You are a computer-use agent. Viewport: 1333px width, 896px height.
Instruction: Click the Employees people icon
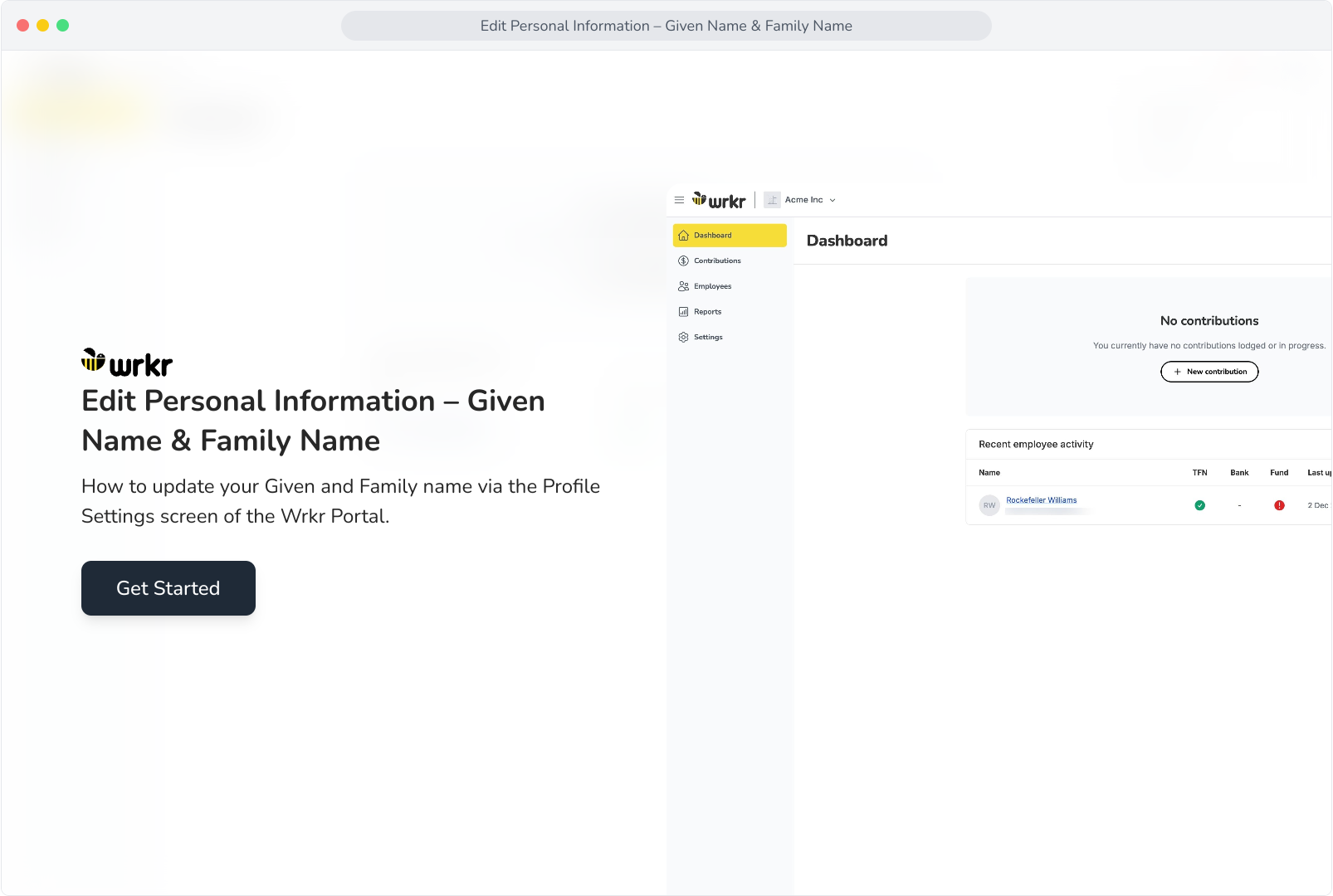coord(683,286)
